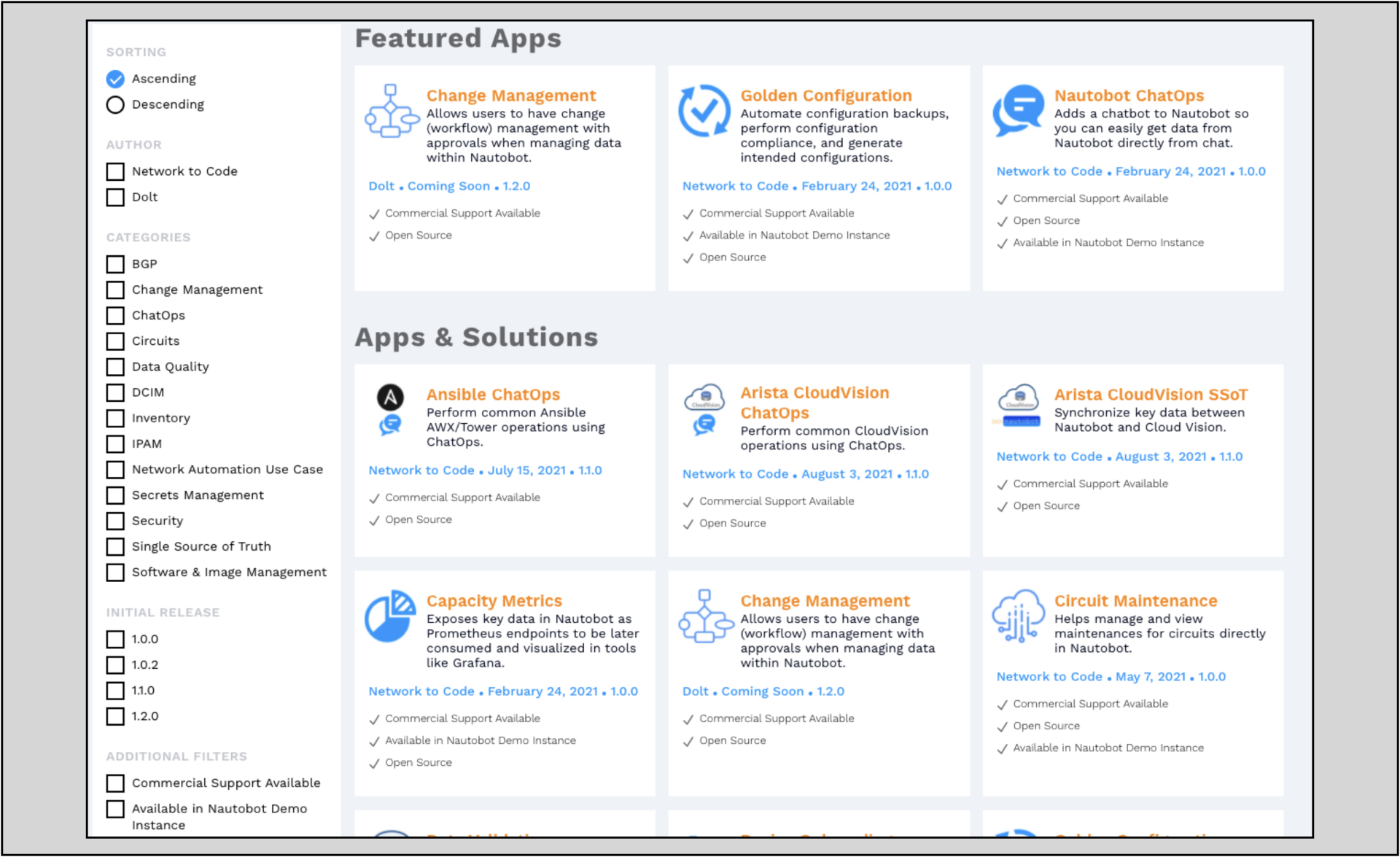Open the Ansible ChatOps app page

[493, 395]
